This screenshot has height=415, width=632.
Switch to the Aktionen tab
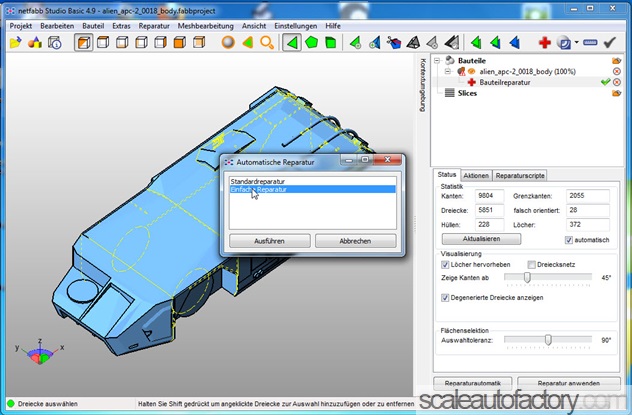[x=476, y=176]
